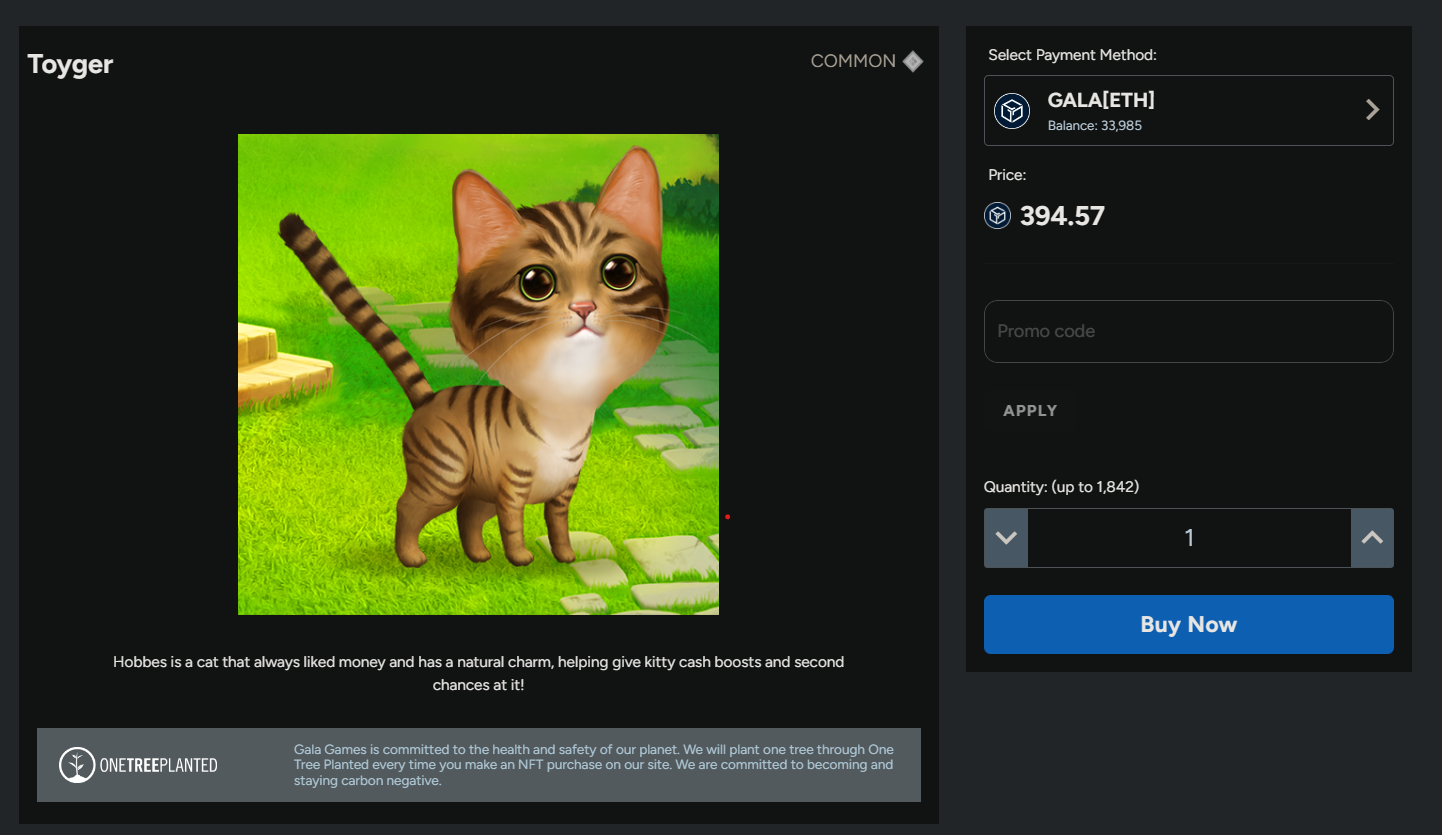This screenshot has height=835, width=1442.
Task: Expand payment options with the right chevron
Action: [x=1372, y=110]
